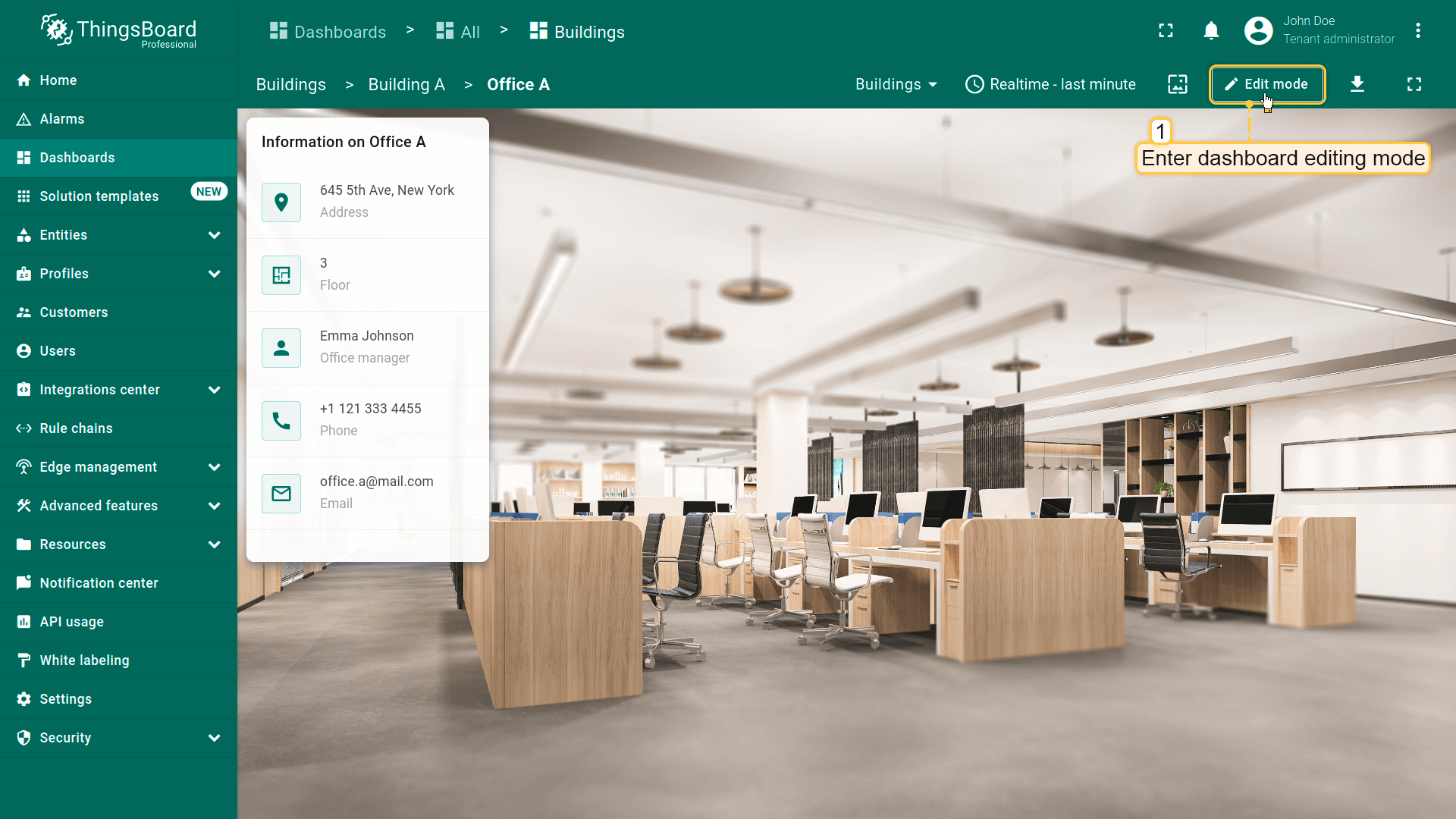Click the export dashboard download icon

pos(1357,84)
